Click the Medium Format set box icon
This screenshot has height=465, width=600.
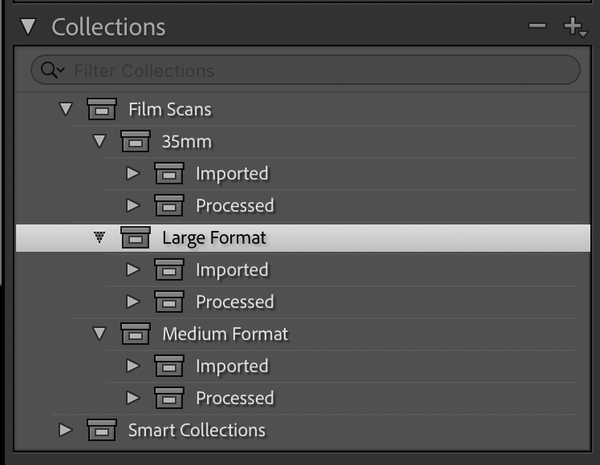[135, 333]
